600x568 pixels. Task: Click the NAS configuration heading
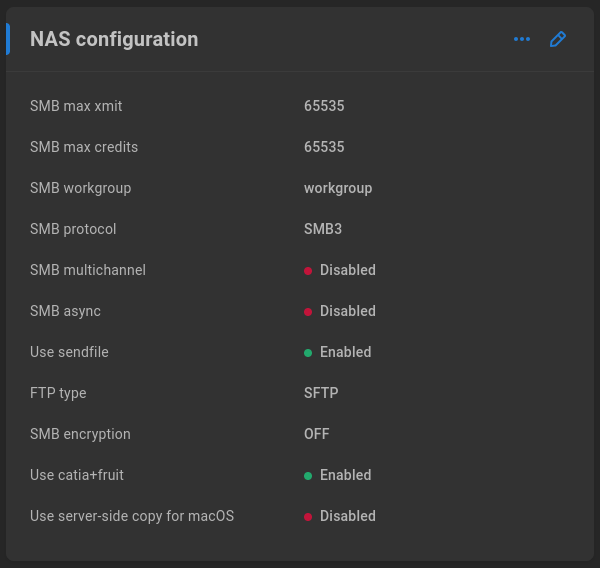[114, 39]
